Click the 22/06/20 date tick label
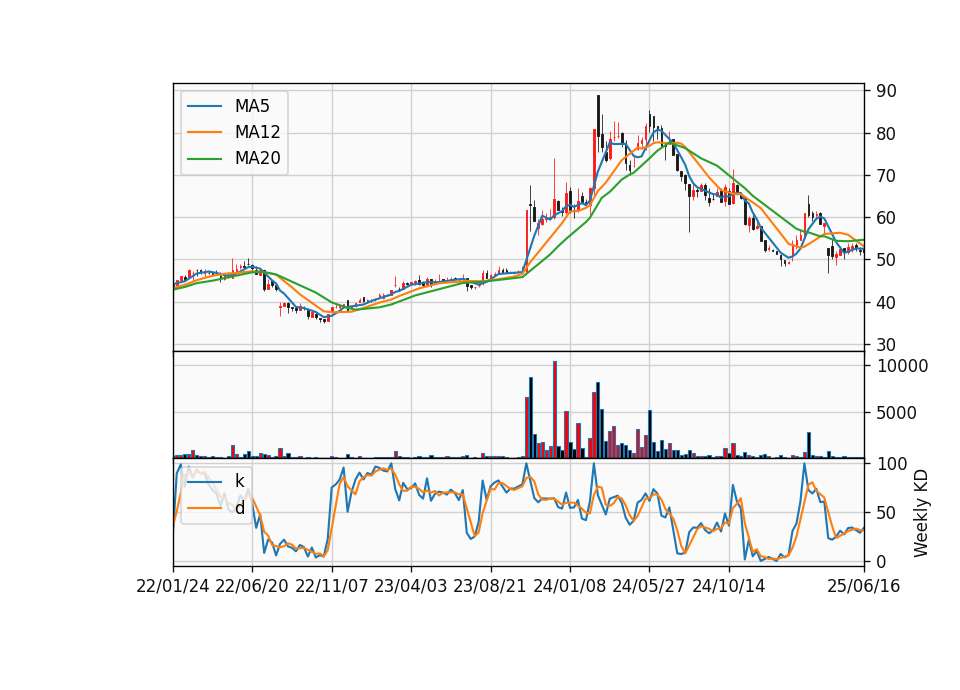Viewport: 960px width, 690px height. click(252, 586)
